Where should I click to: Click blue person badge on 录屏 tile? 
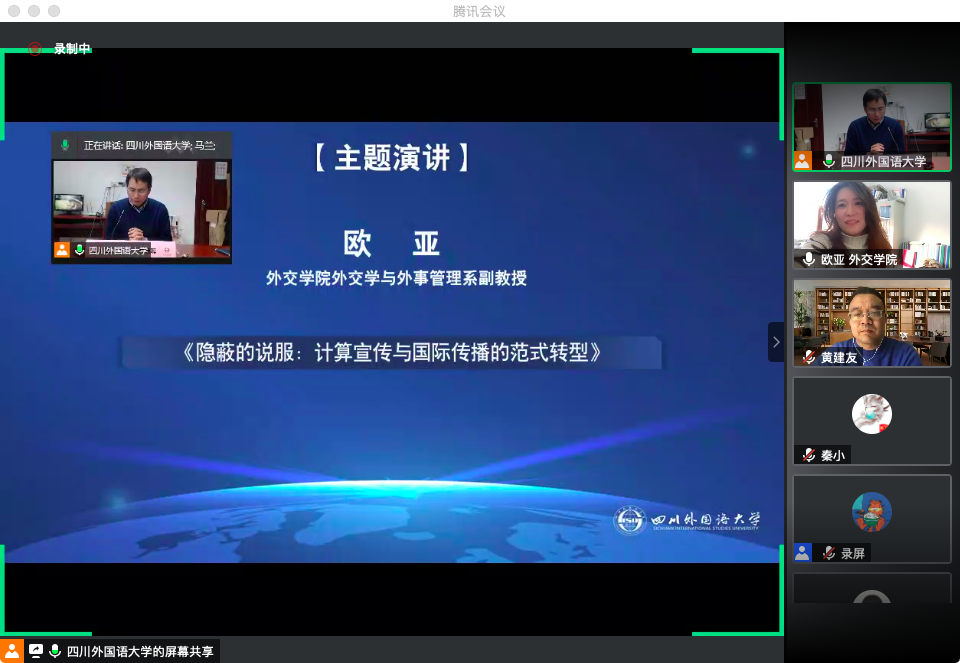click(802, 552)
